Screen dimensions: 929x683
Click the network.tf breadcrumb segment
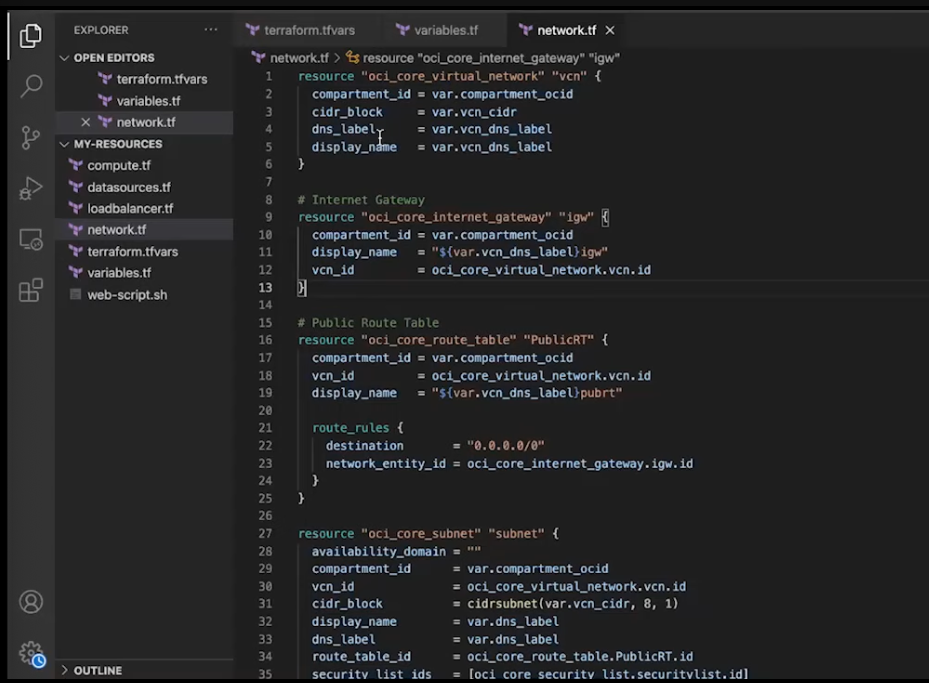point(298,58)
